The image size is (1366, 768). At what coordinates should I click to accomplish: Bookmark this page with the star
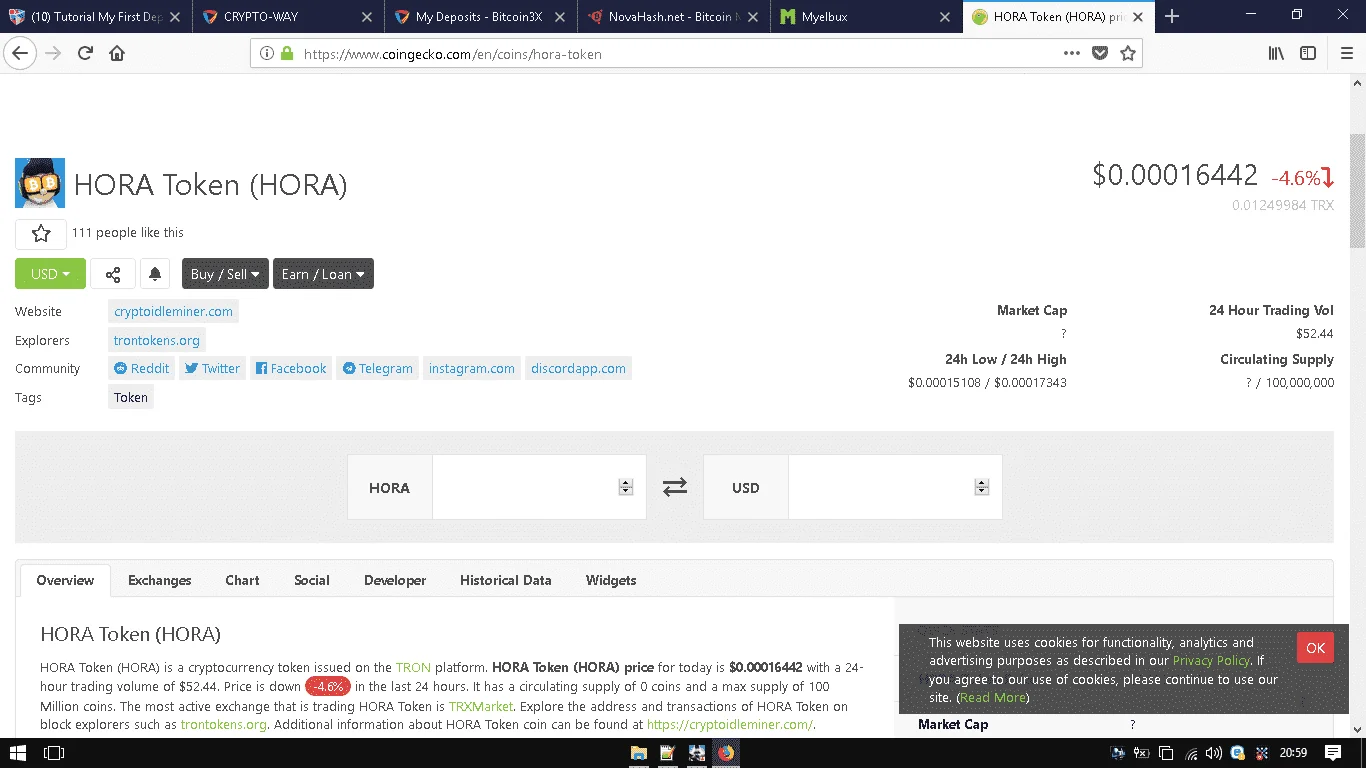point(1128,53)
